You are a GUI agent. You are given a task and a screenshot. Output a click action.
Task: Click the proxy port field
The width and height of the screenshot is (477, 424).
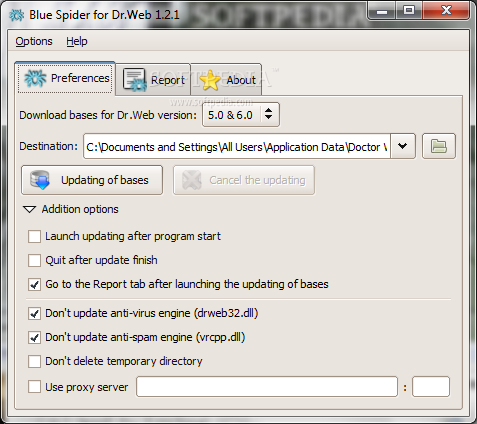click(x=431, y=387)
